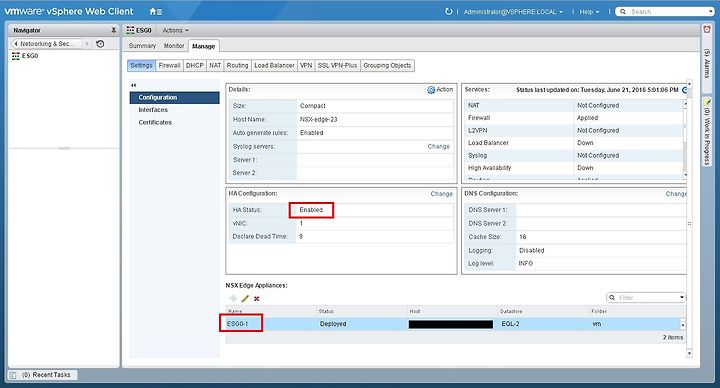Screen dimensions: 720x388
Task: Click the global refresh icon in header
Action: [x=449, y=11]
